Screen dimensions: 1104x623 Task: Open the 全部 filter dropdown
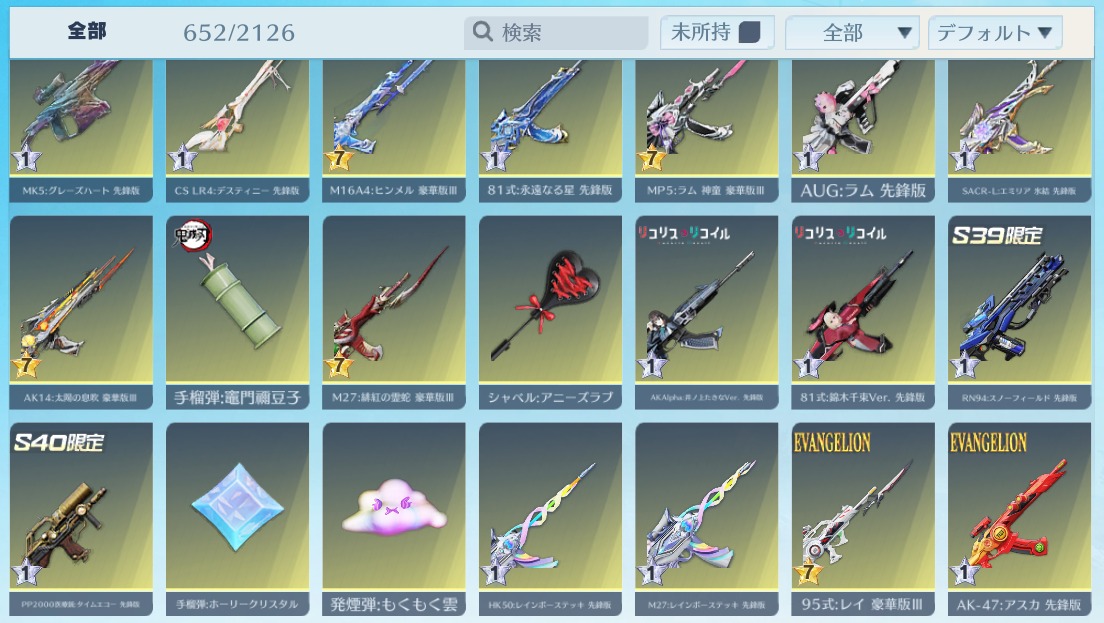coord(852,32)
